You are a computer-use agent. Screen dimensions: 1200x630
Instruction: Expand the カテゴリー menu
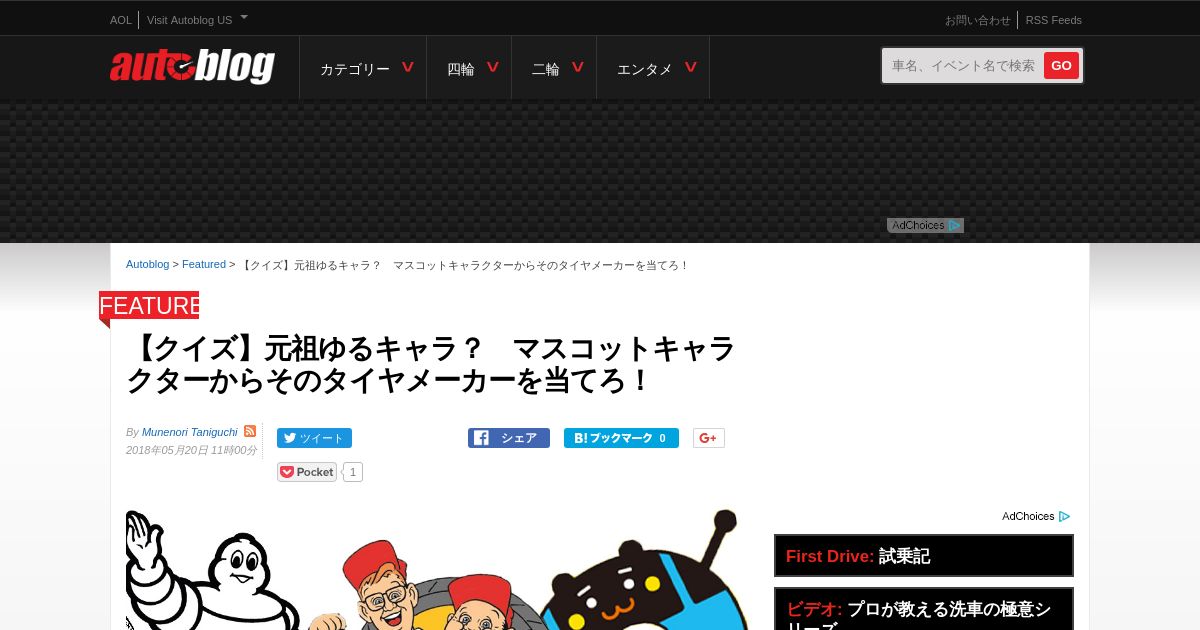tap(363, 68)
